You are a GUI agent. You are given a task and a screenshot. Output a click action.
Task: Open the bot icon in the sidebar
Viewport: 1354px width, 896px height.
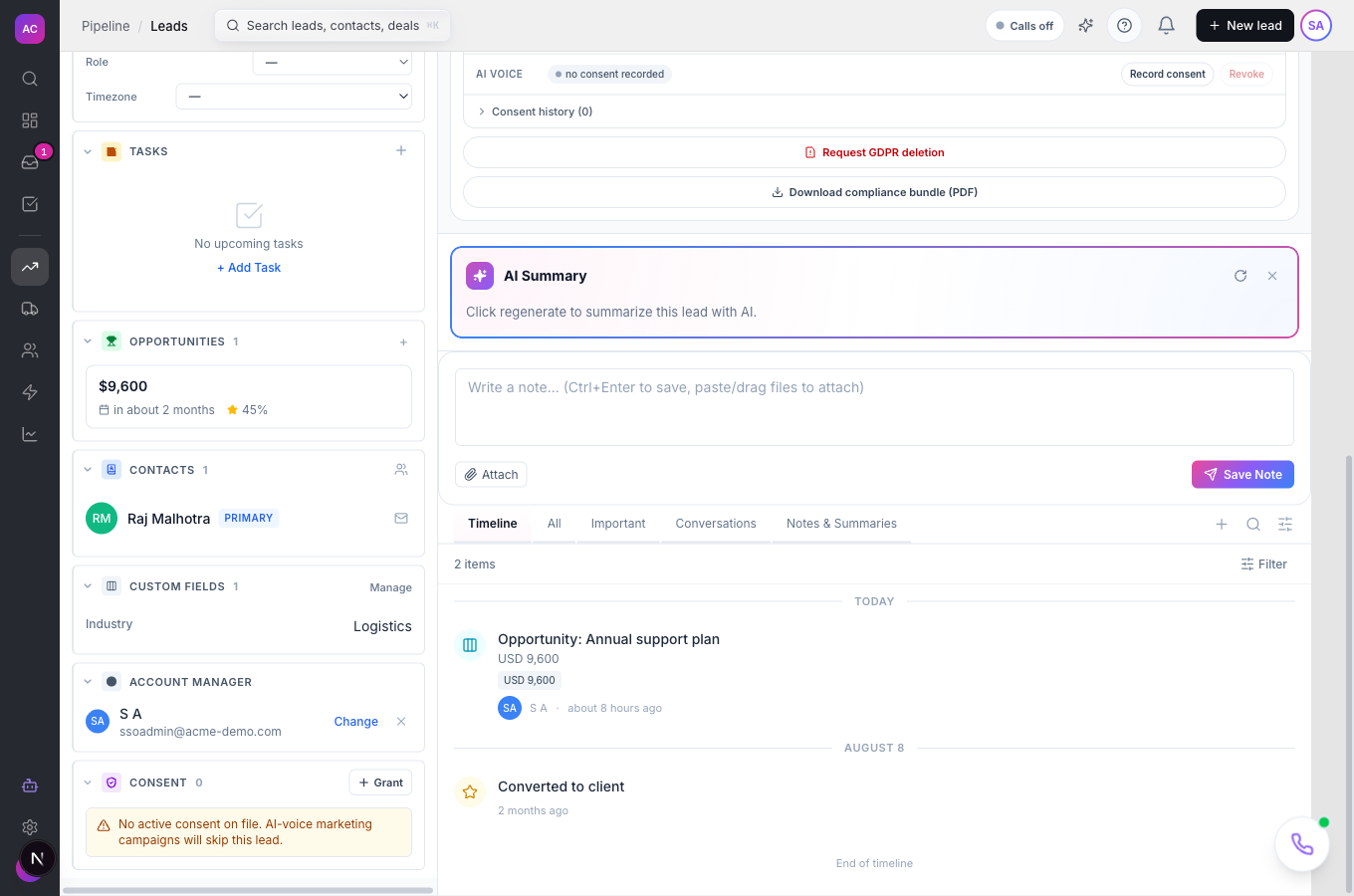pos(30,785)
